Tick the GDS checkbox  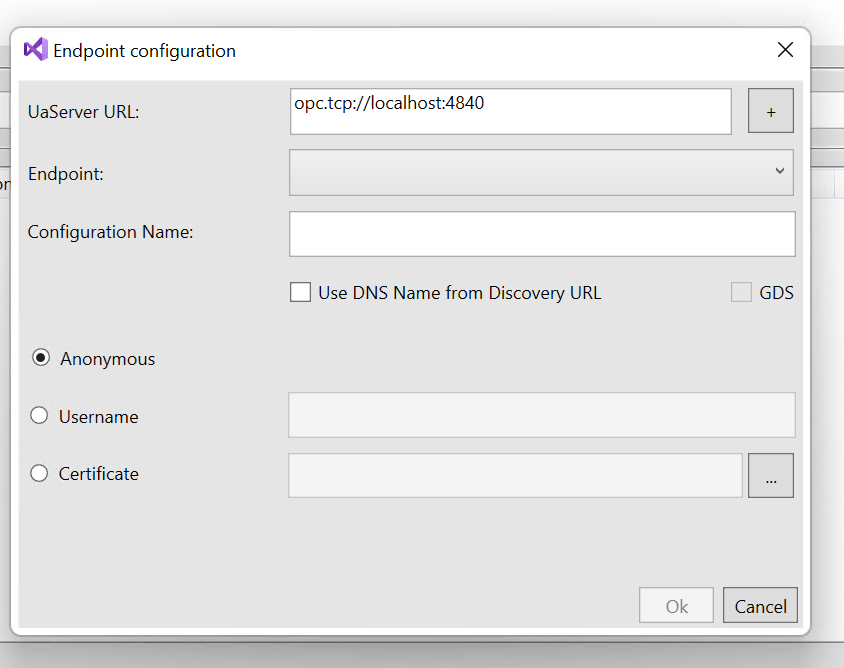[741, 292]
